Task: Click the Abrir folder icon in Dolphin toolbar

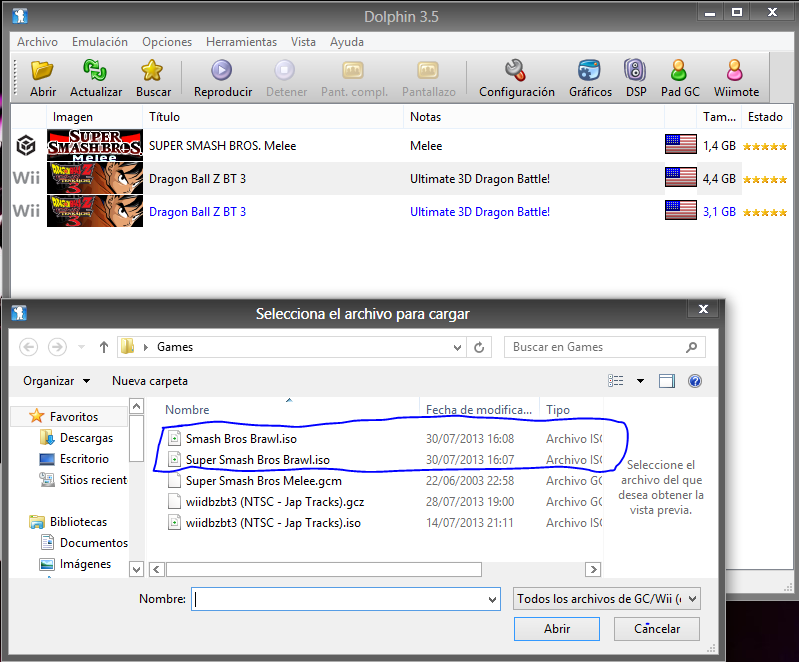Action: [x=42, y=70]
